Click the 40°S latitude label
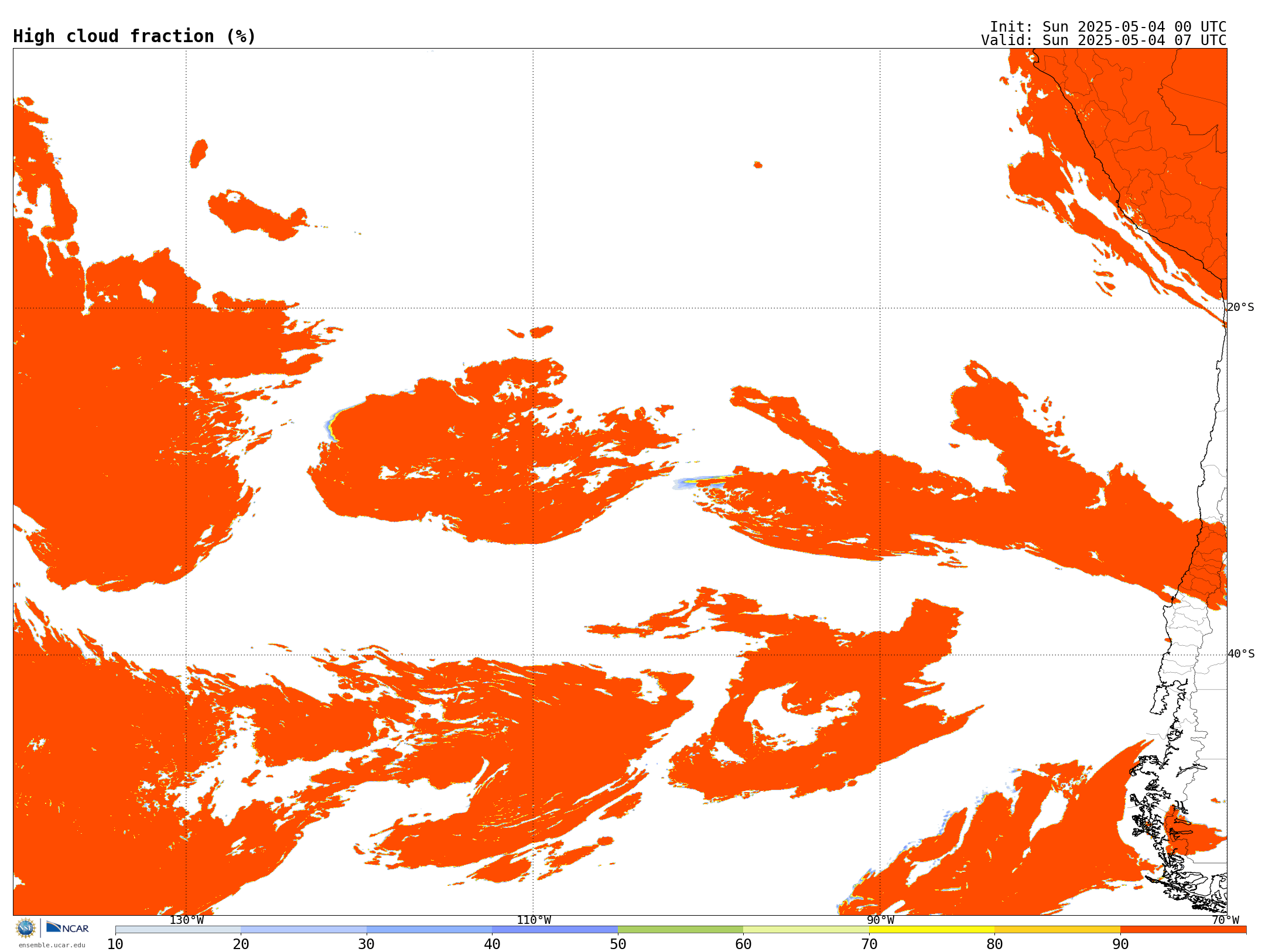 (x=1240, y=654)
